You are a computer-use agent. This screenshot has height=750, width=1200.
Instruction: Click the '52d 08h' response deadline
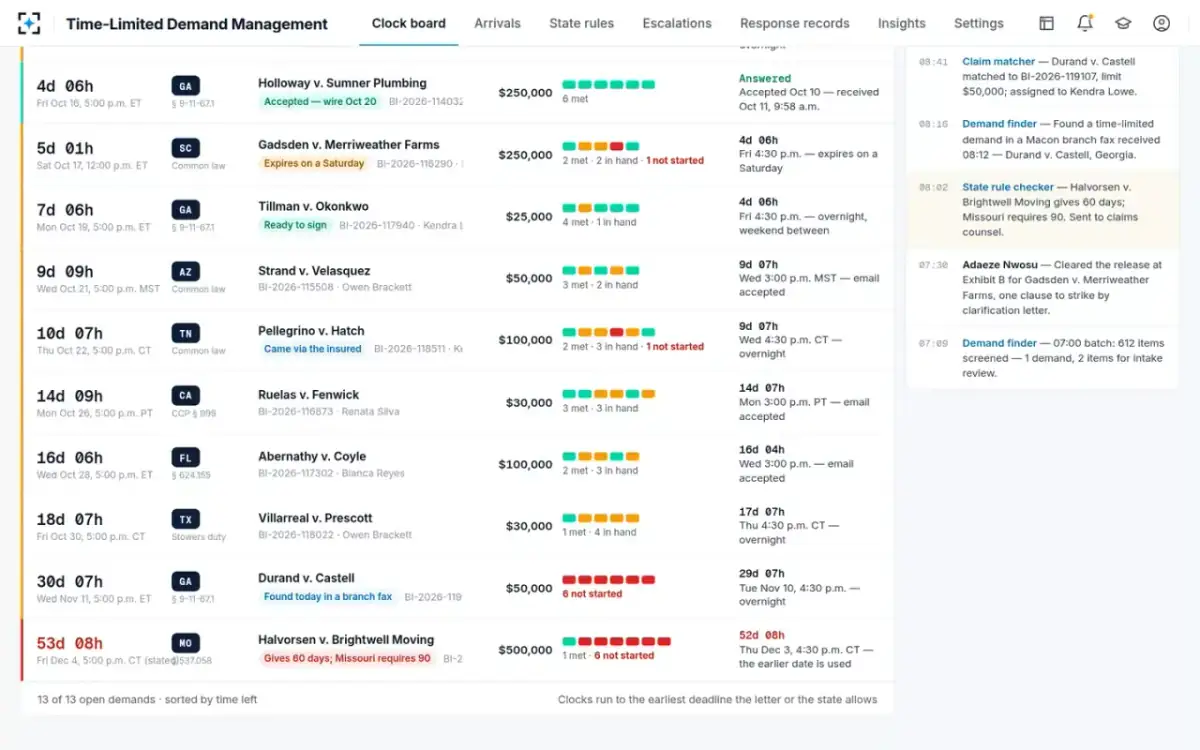pyautogui.click(x=762, y=635)
